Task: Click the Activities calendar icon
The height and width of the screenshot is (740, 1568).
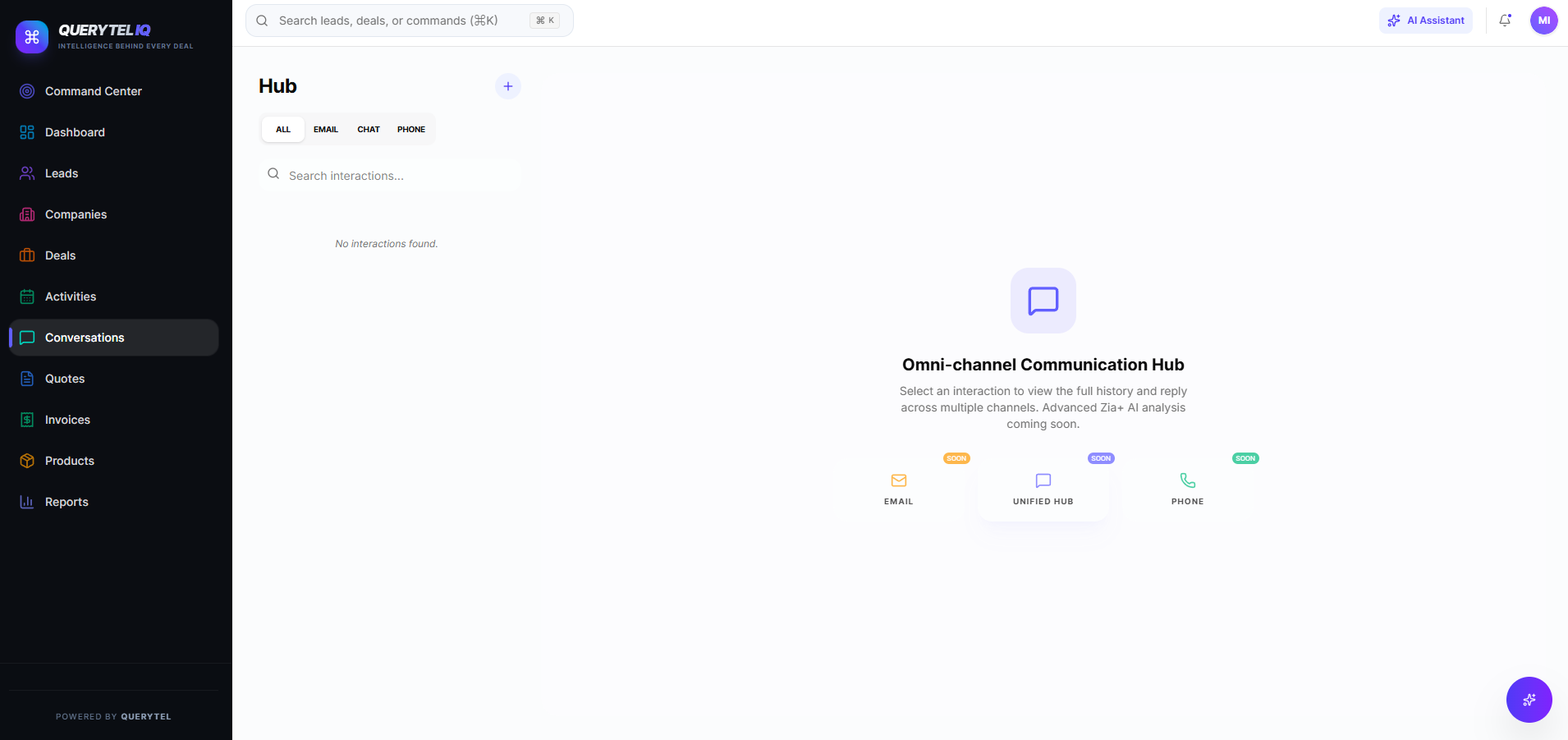Action: click(x=27, y=296)
